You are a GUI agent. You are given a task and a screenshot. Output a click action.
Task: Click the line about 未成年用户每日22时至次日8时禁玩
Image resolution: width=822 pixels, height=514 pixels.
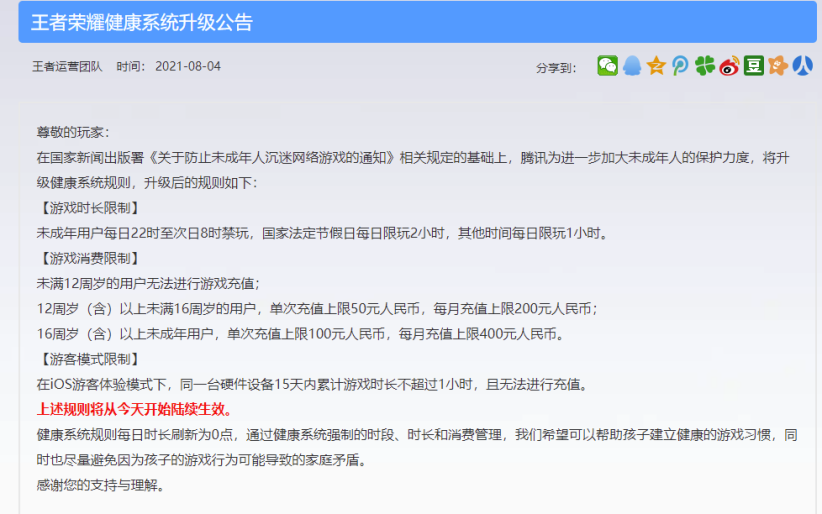pyautogui.click(x=323, y=233)
